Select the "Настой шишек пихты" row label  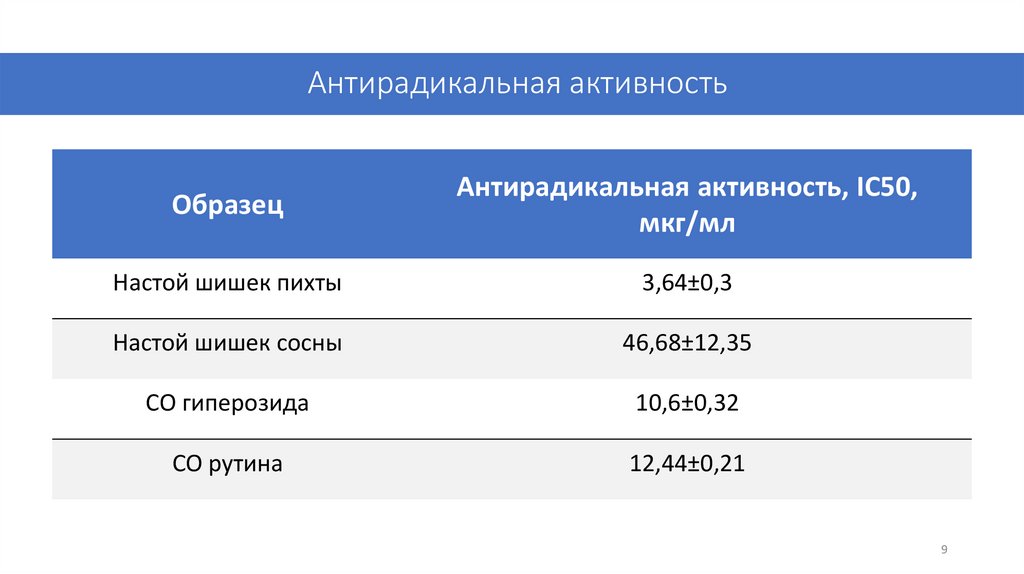pyautogui.click(x=227, y=284)
